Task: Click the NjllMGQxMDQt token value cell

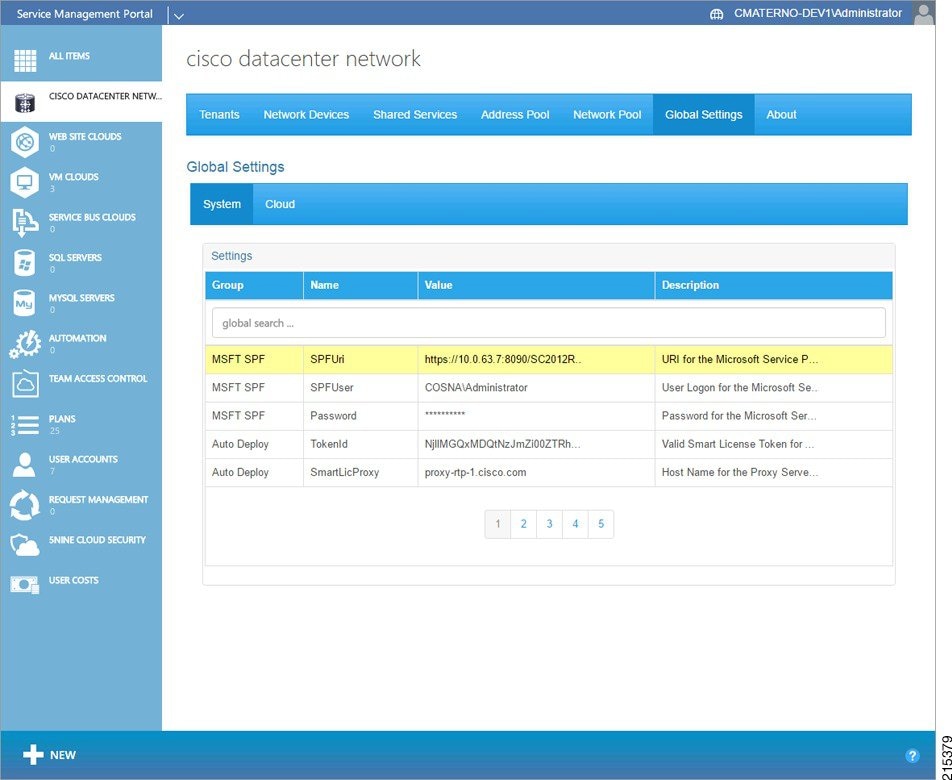Action: (537, 444)
